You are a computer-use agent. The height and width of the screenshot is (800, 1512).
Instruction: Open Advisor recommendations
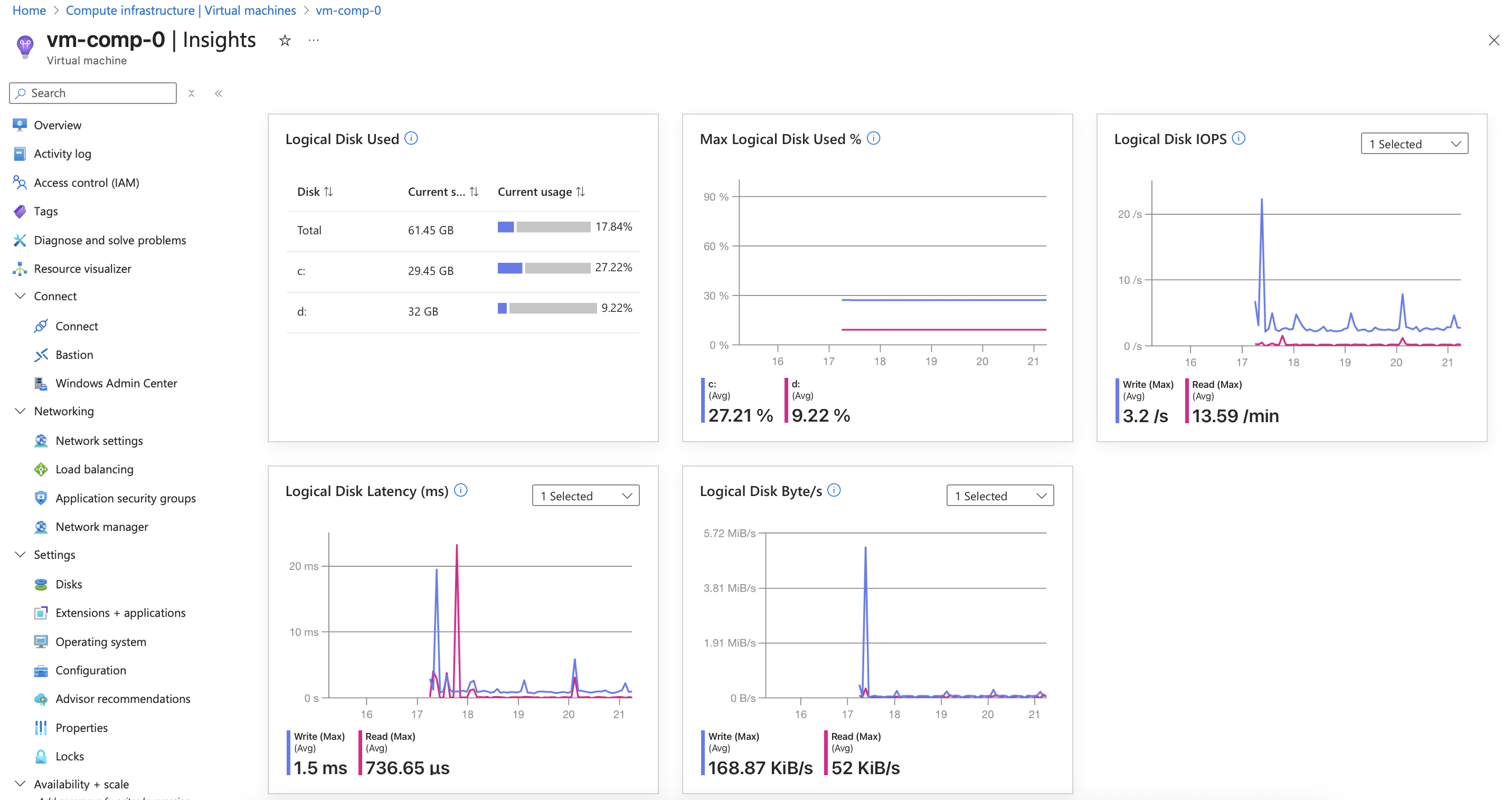pyautogui.click(x=122, y=699)
